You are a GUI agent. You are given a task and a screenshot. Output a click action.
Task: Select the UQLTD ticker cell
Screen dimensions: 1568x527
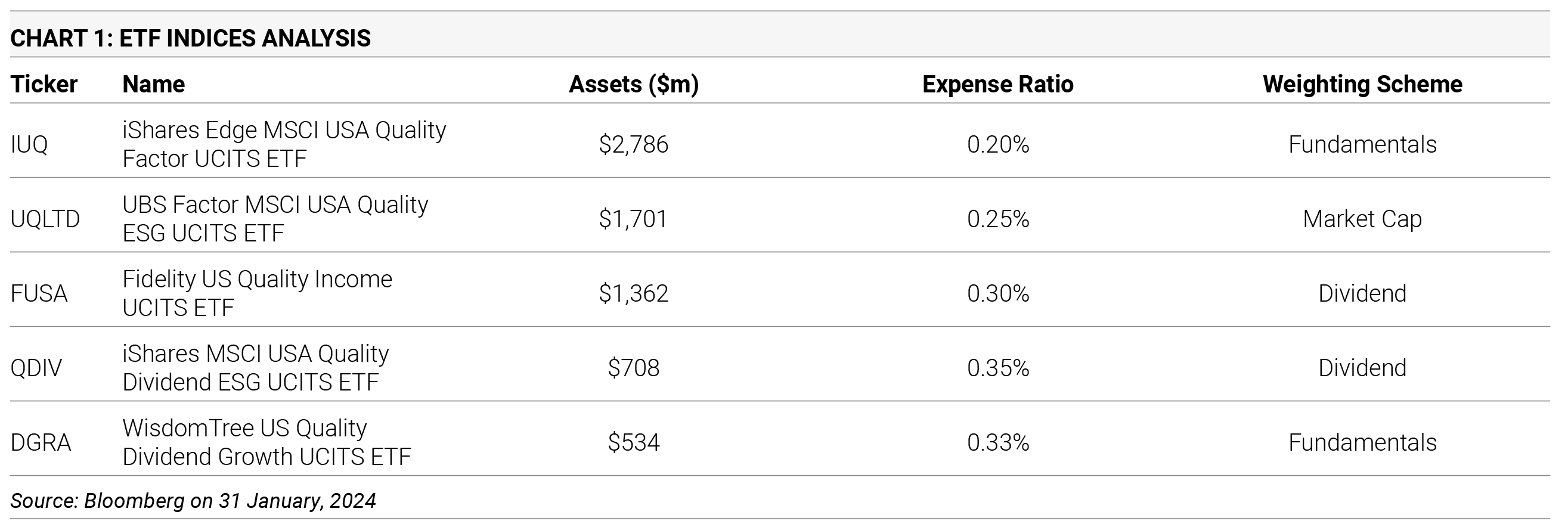(45, 219)
